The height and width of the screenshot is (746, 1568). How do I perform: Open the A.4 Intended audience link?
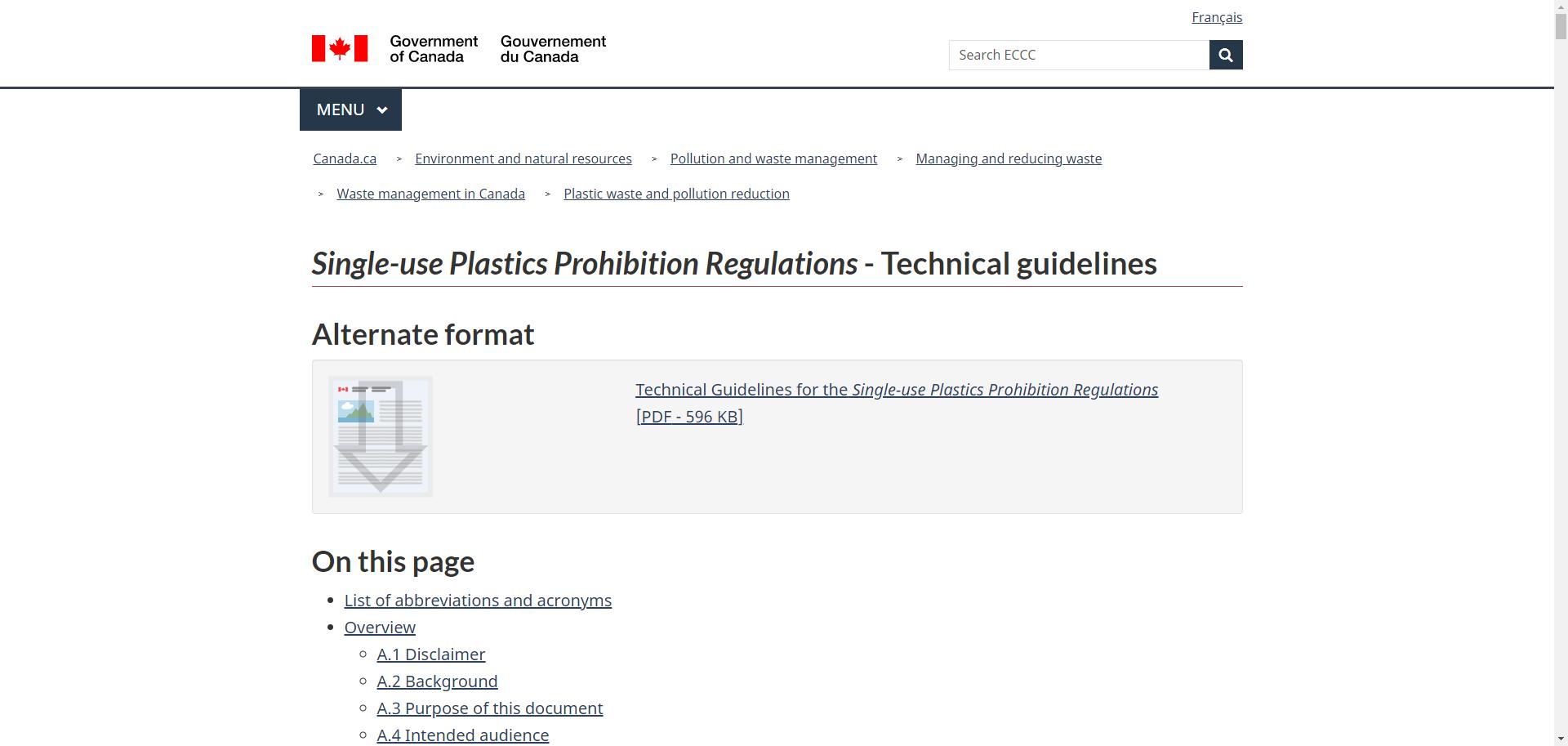click(462, 735)
